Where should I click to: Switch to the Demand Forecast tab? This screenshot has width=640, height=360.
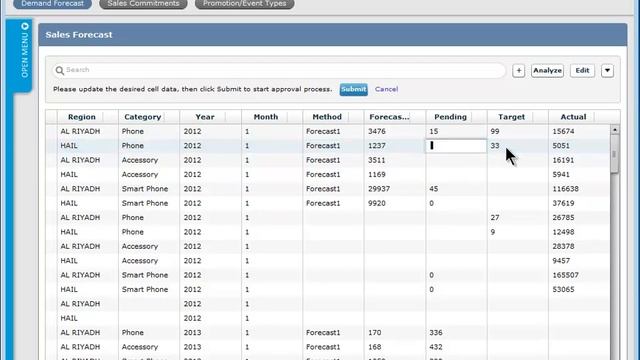click(x=52, y=4)
